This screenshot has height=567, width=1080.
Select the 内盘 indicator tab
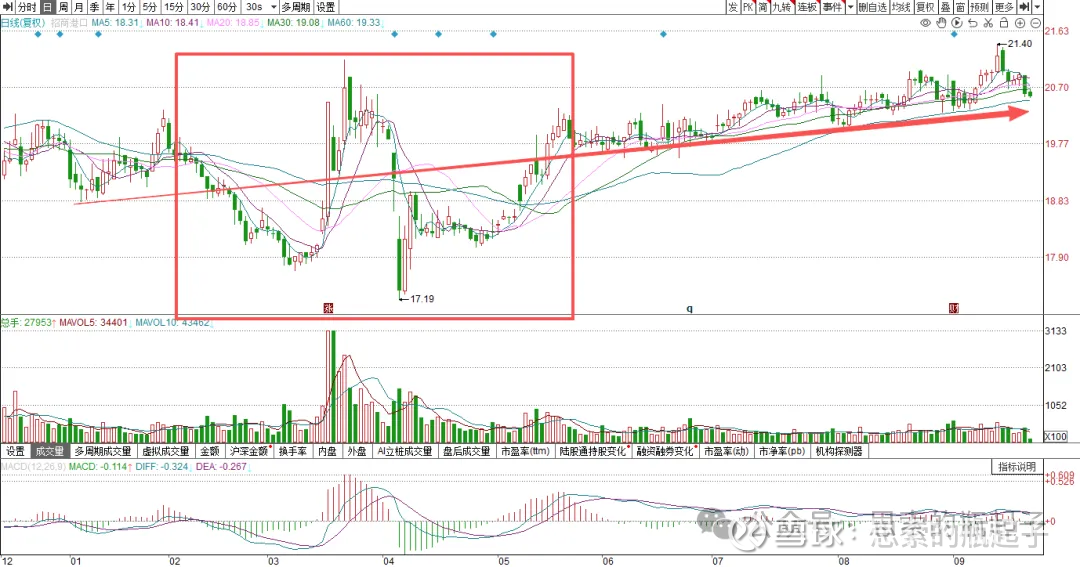327,451
